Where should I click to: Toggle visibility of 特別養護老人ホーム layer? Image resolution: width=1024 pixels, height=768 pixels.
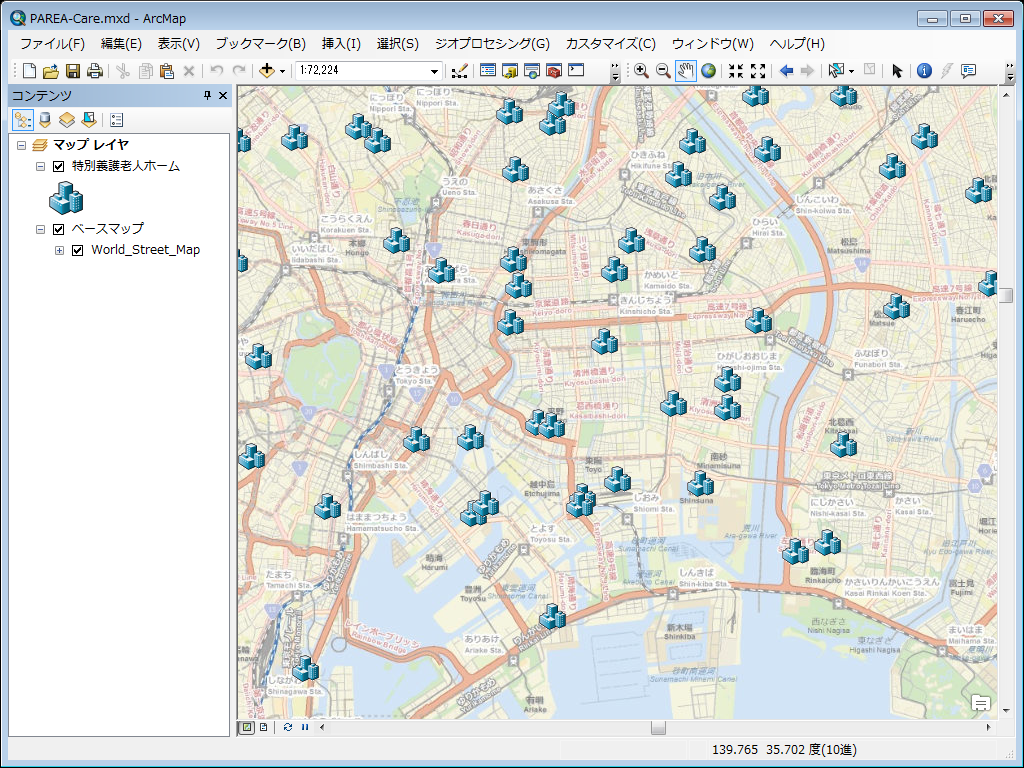click(x=58, y=167)
